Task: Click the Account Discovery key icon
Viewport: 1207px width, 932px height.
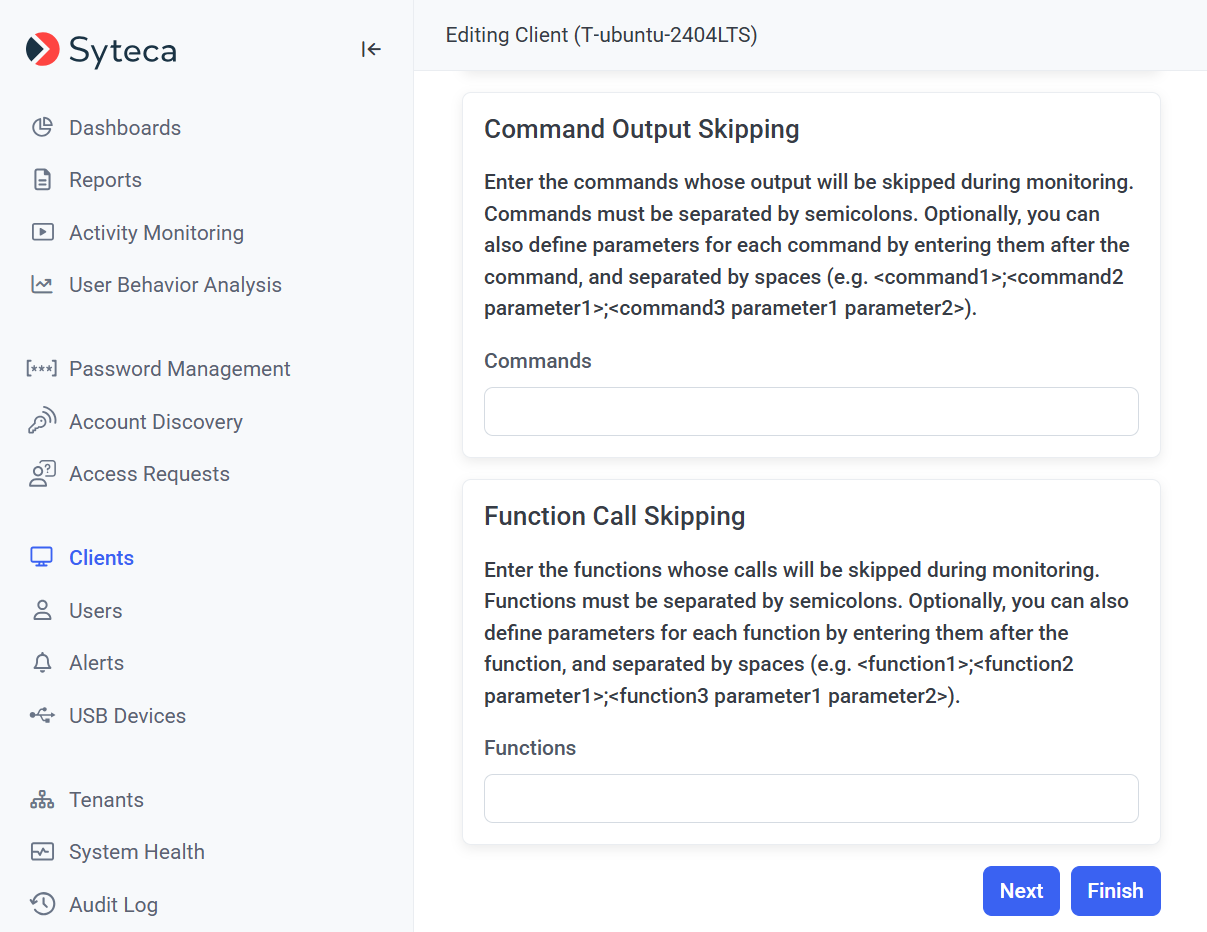Action: point(42,422)
